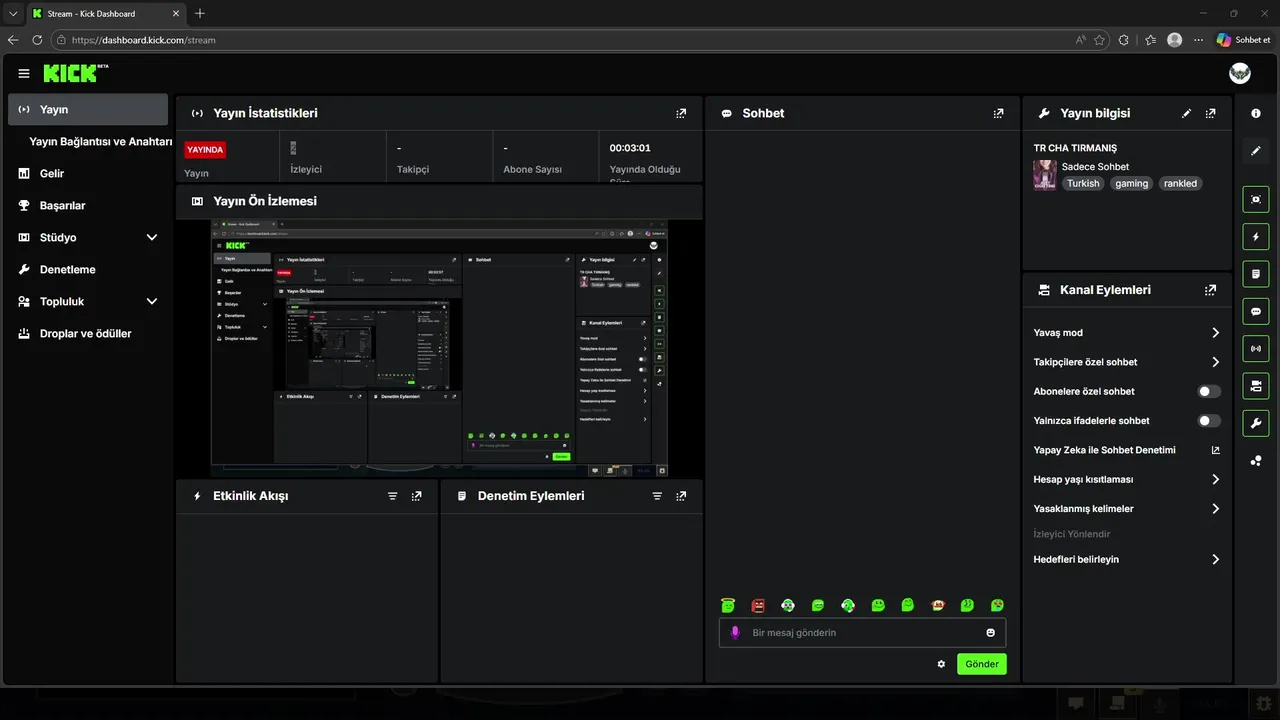
Task: Open the browser tab list dropdown
Action: tap(13, 14)
